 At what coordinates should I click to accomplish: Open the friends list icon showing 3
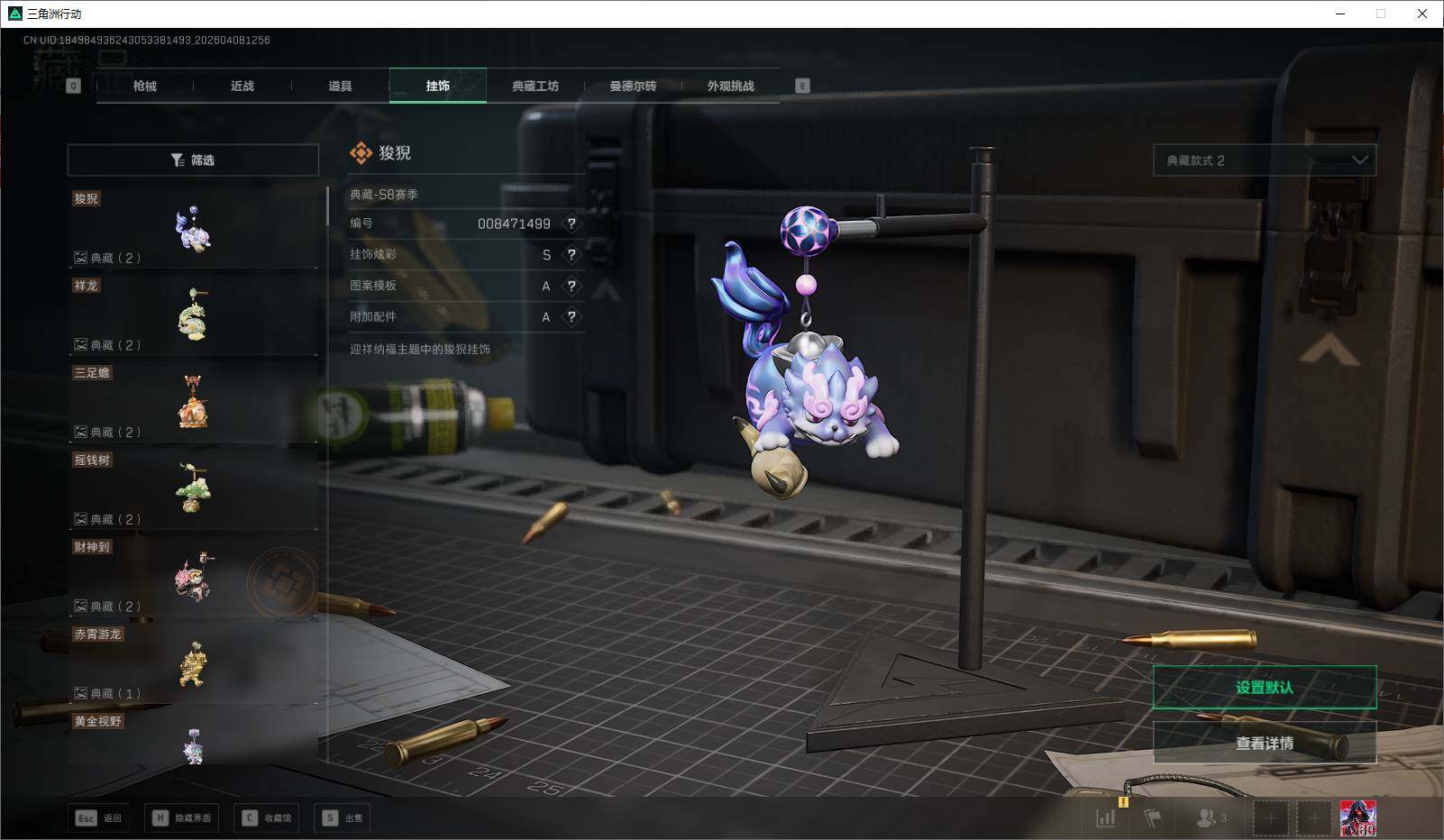1208,817
